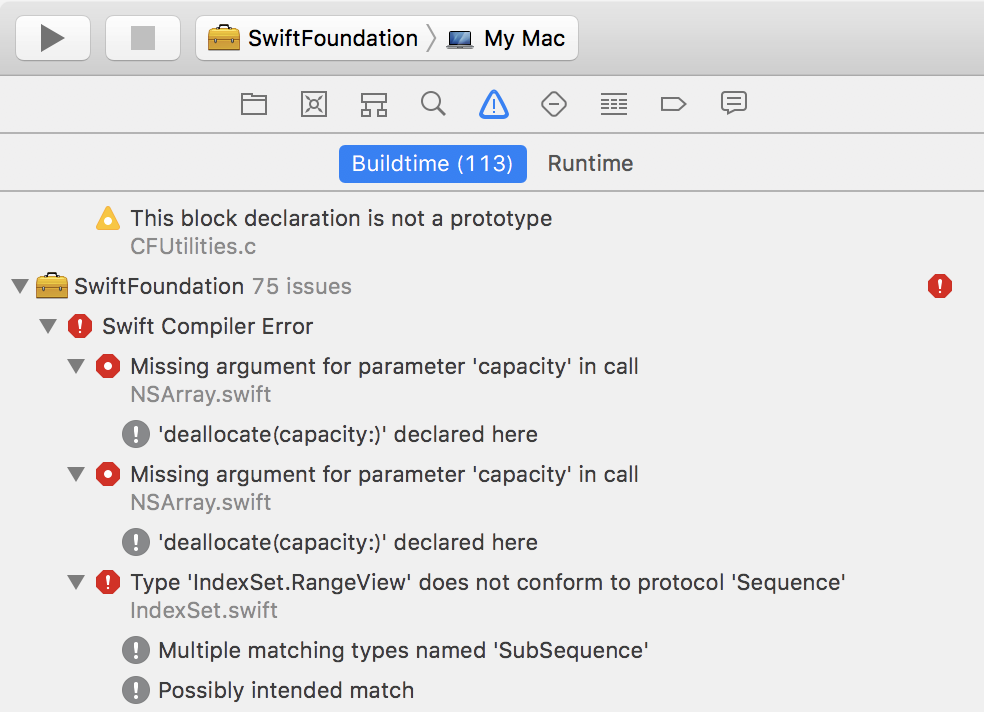Click the red error badge beside 75 issues
This screenshot has width=984, height=712.
[x=939, y=286]
